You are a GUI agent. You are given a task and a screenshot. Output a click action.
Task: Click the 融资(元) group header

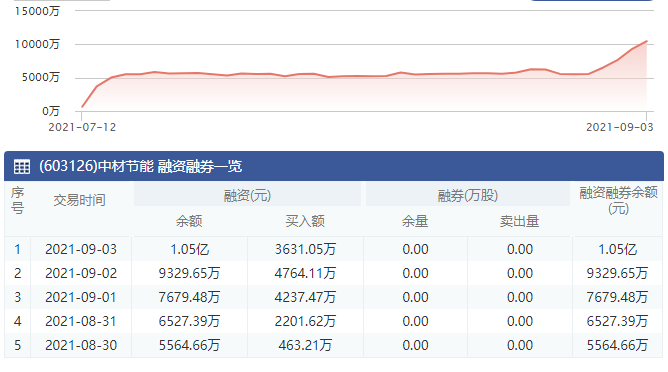(x=247, y=196)
